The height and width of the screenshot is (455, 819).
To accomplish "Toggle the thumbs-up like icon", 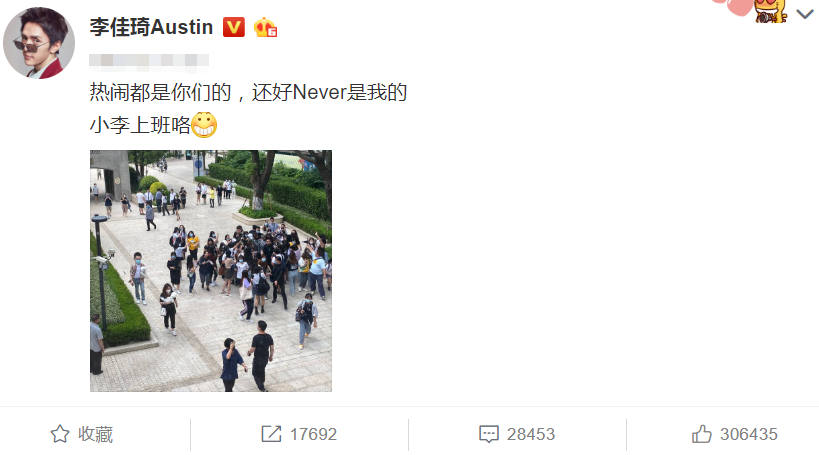I will [701, 434].
